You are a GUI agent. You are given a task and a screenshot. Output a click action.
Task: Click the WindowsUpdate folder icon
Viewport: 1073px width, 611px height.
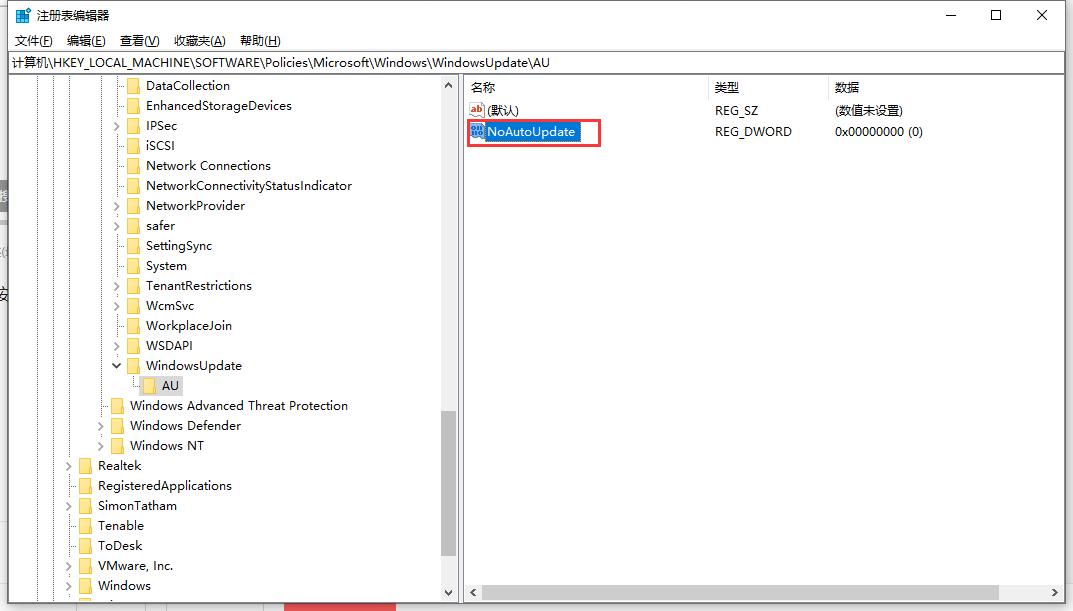pos(133,365)
